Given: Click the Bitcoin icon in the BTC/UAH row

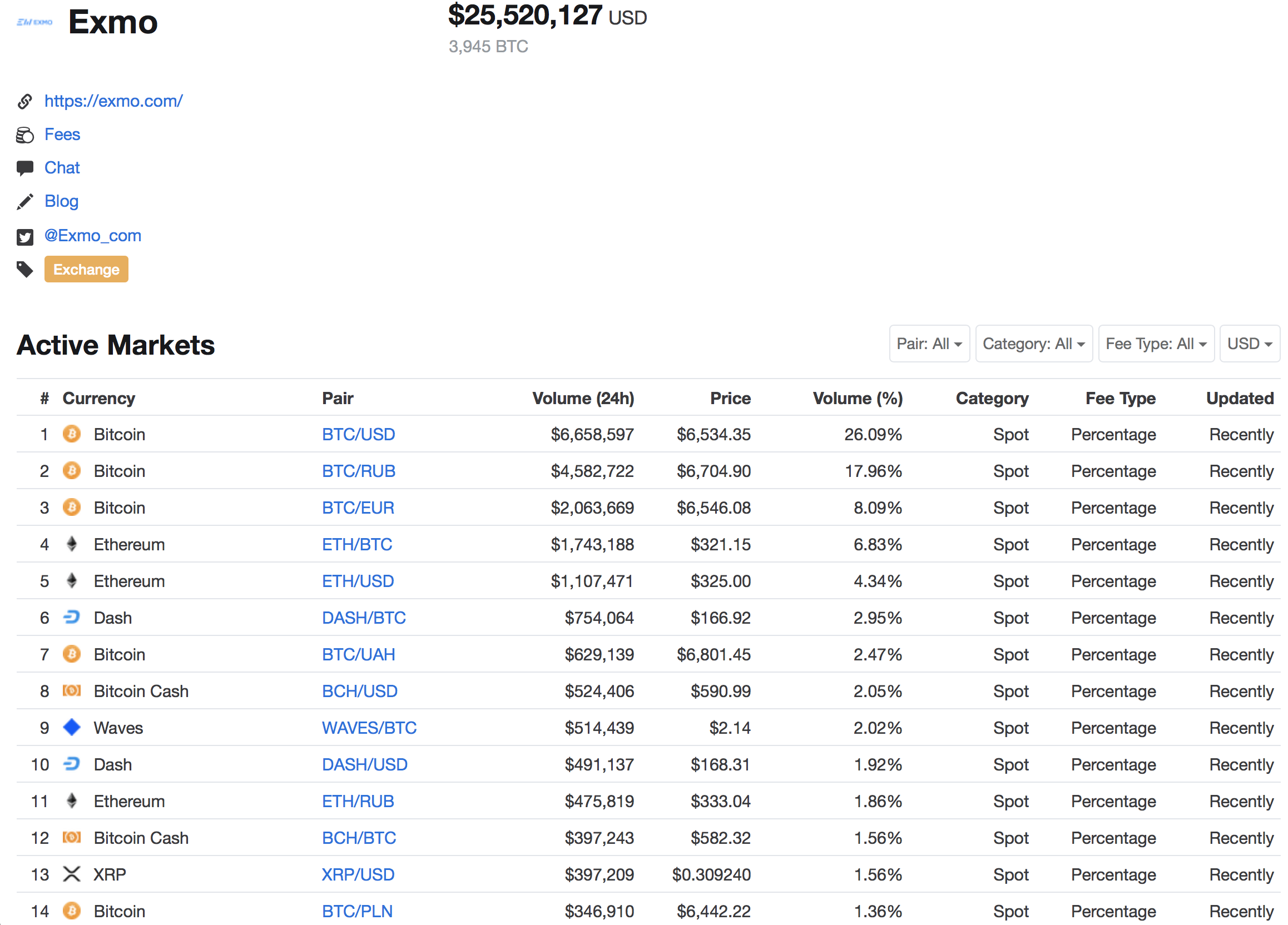Looking at the screenshot, I should tap(72, 654).
